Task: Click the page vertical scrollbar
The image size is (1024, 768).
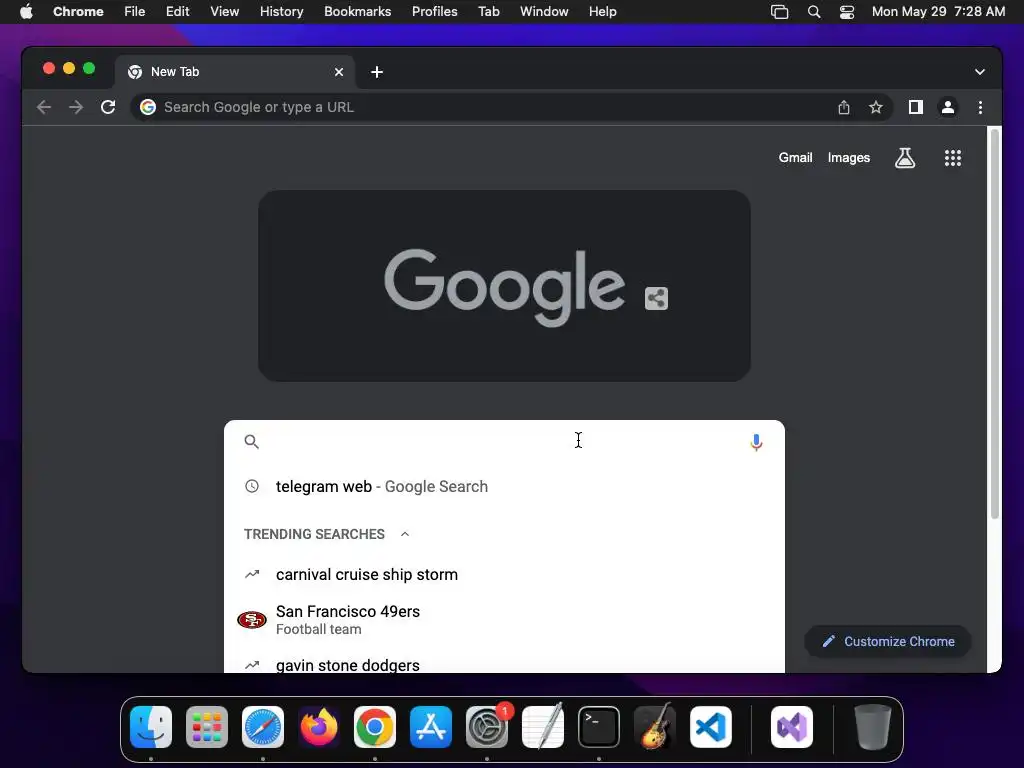Action: tap(995, 324)
